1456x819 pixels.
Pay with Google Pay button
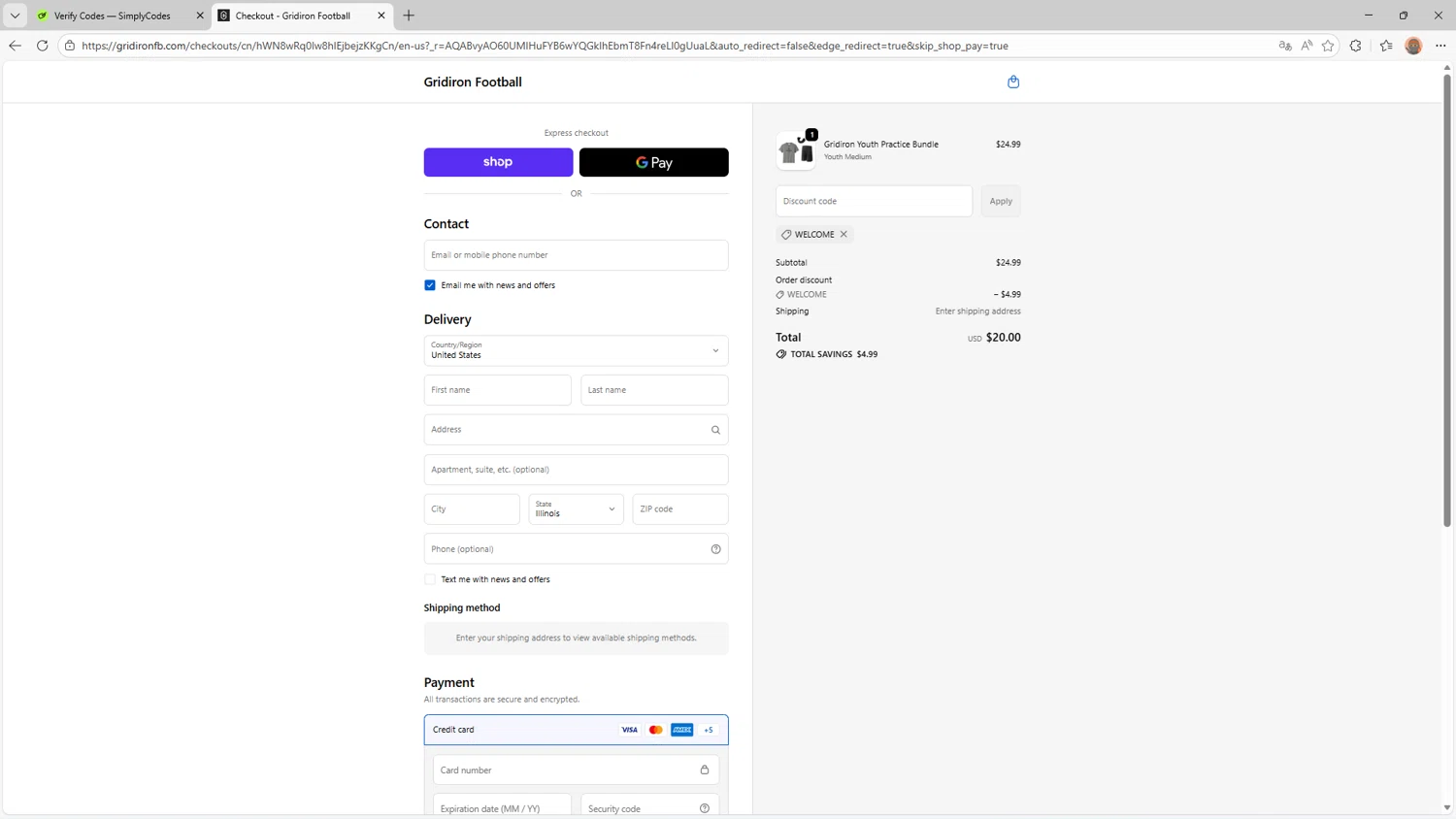[x=653, y=162]
